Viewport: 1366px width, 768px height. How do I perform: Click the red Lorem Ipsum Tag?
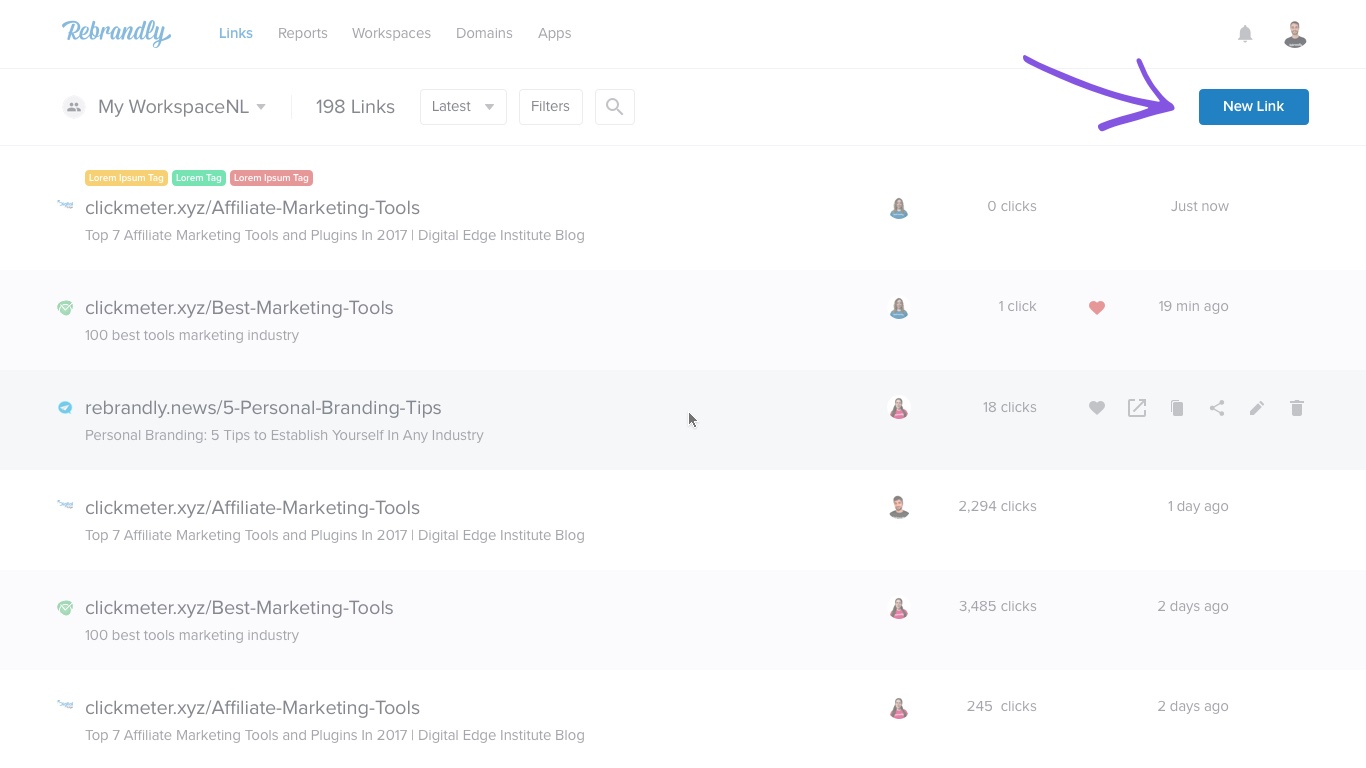click(x=272, y=178)
